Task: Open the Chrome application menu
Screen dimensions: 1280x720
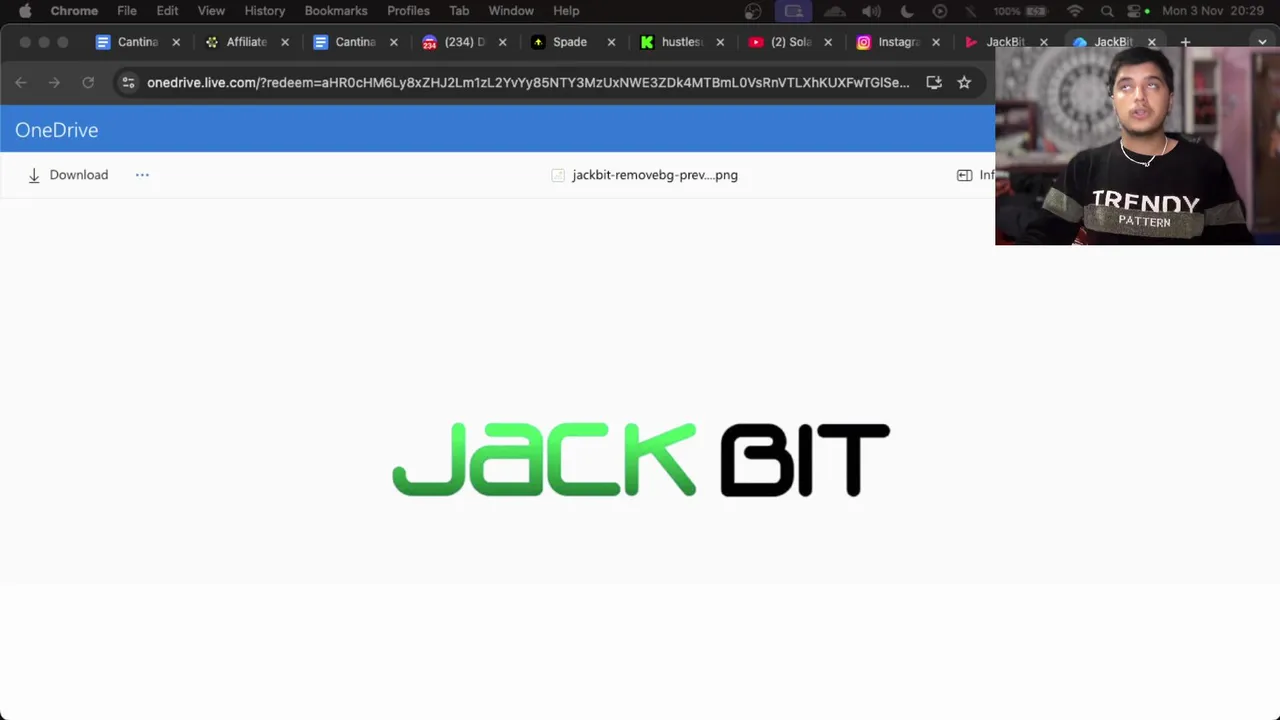Action: [74, 11]
